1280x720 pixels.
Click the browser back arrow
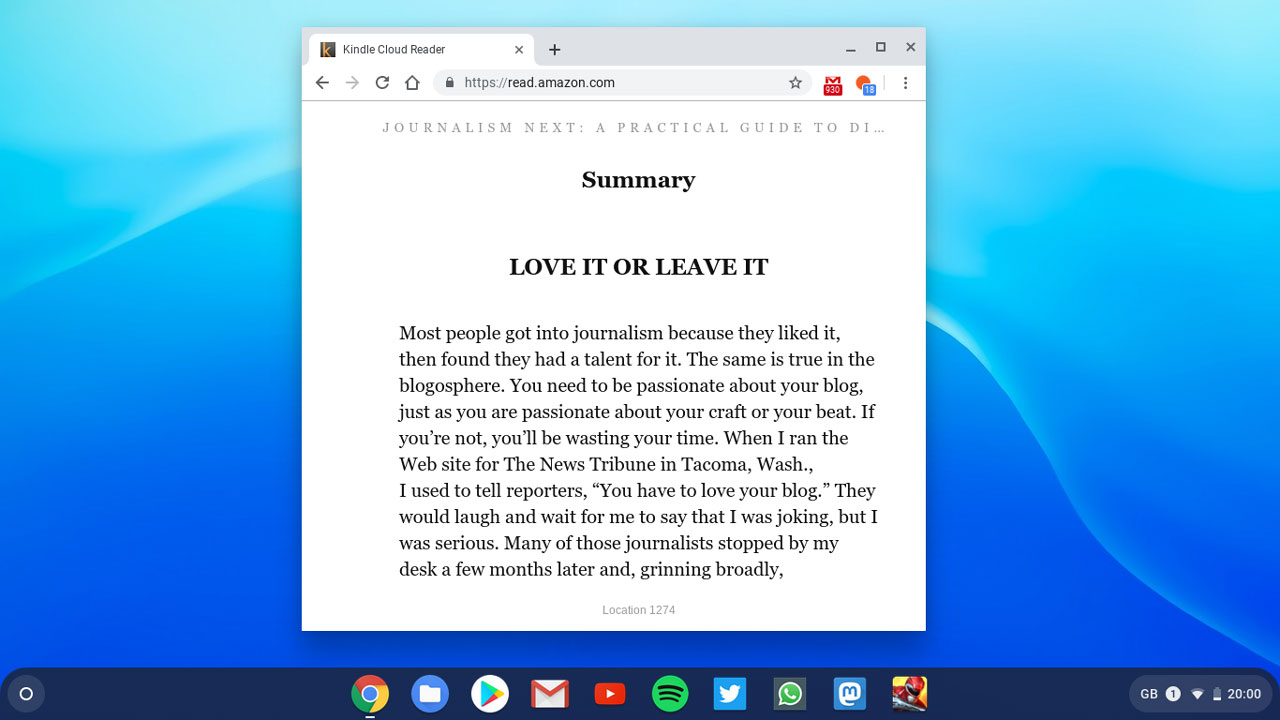322,83
